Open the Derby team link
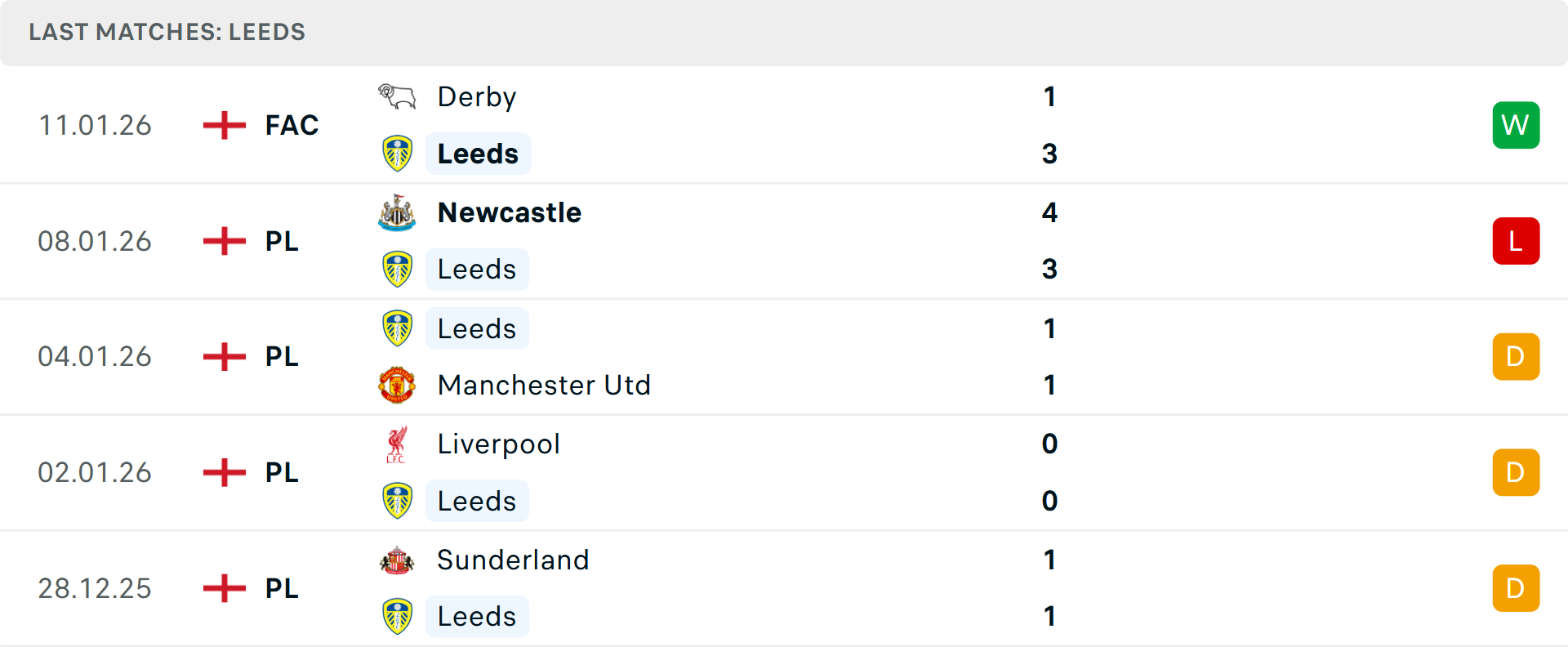Image resolution: width=1568 pixels, height=647 pixels. click(477, 97)
